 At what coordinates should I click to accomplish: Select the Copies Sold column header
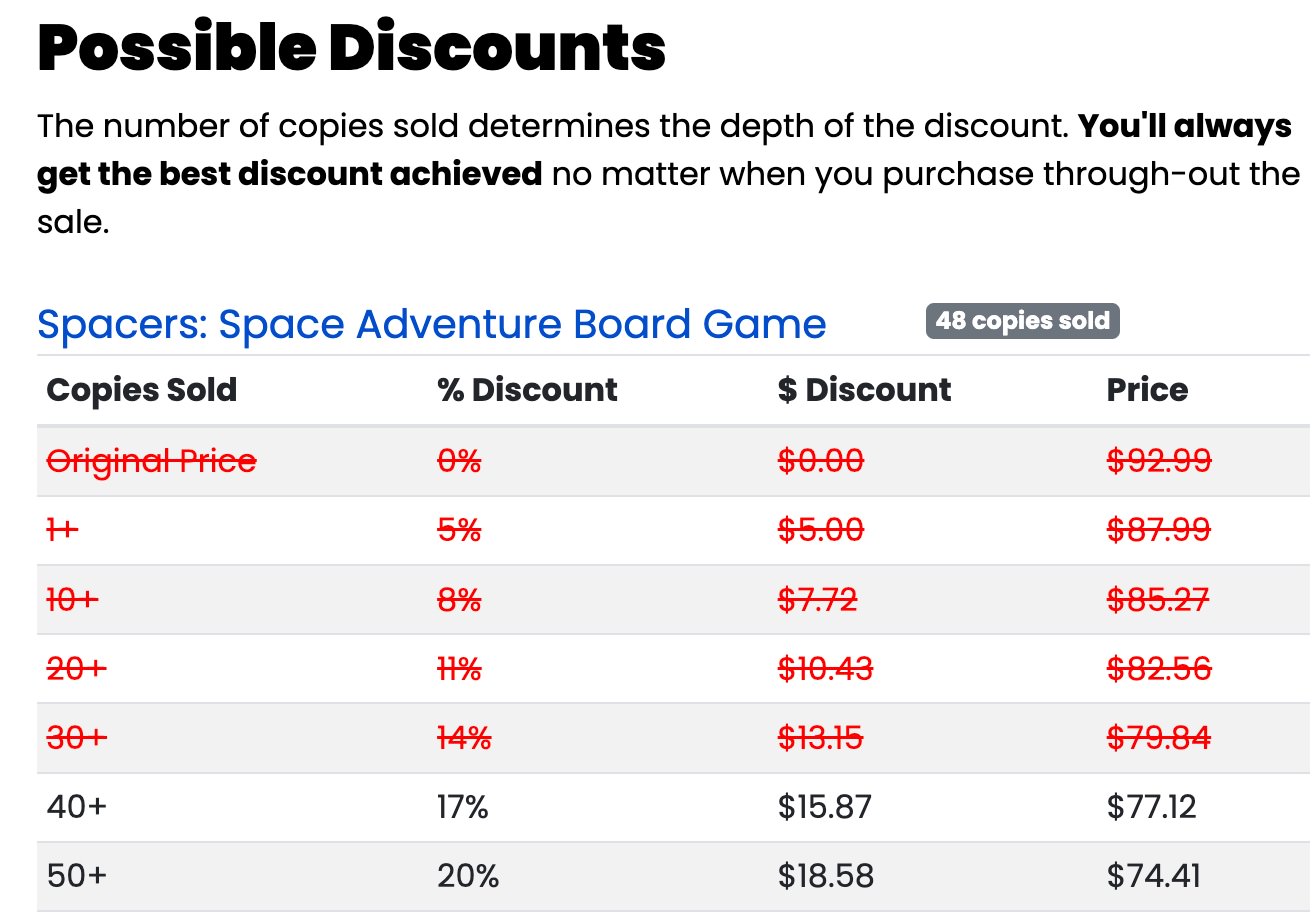click(142, 389)
